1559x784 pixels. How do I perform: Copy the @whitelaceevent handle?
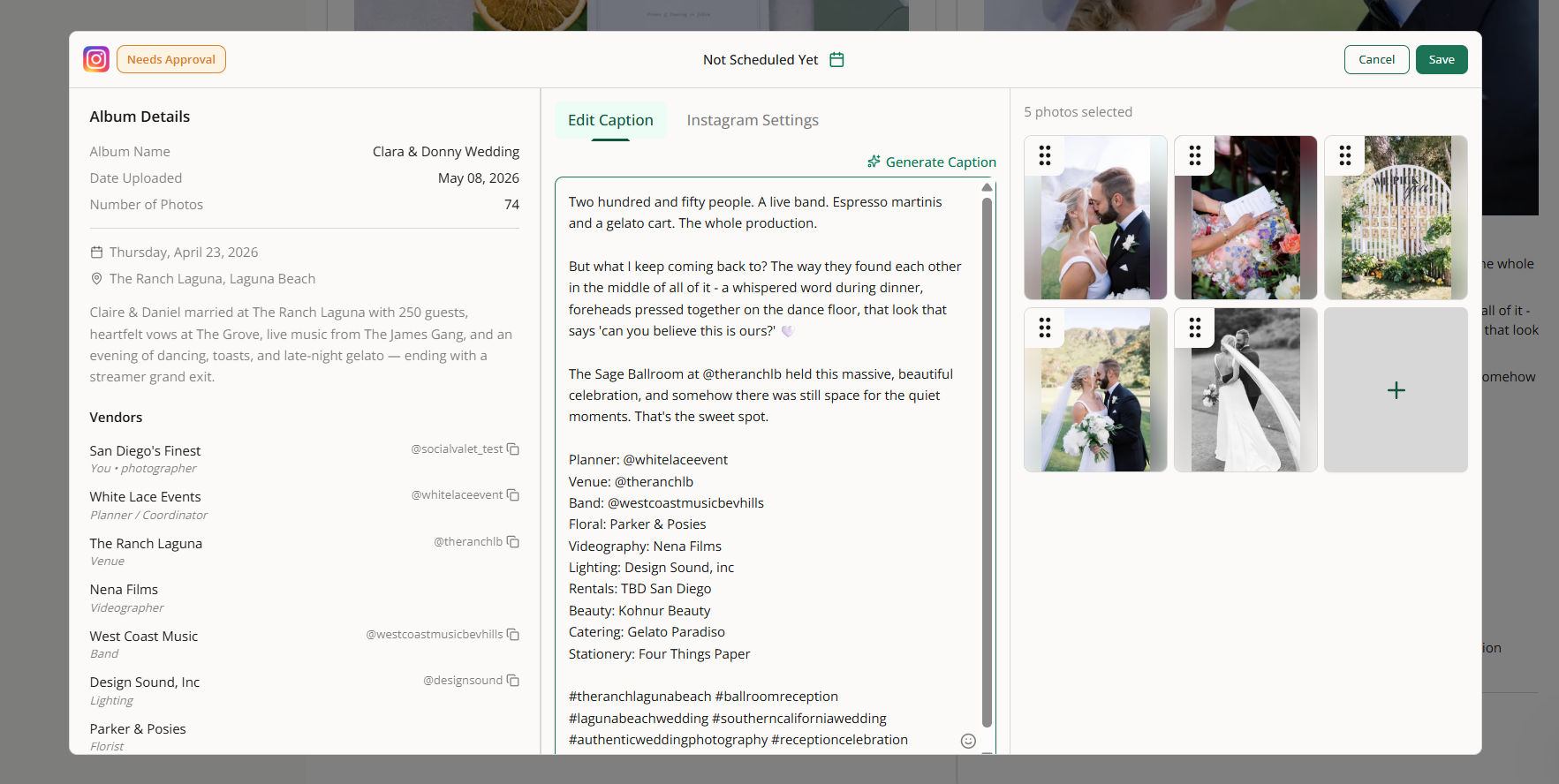point(513,495)
